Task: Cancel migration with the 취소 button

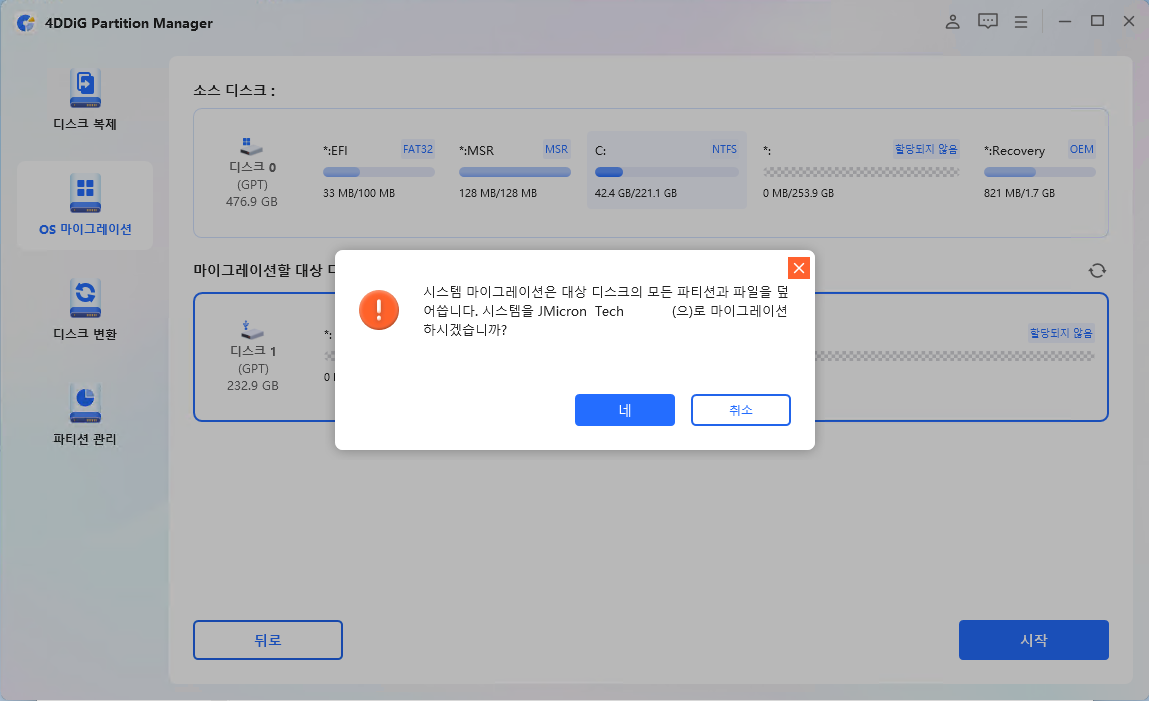Action: pyautogui.click(x=740, y=409)
